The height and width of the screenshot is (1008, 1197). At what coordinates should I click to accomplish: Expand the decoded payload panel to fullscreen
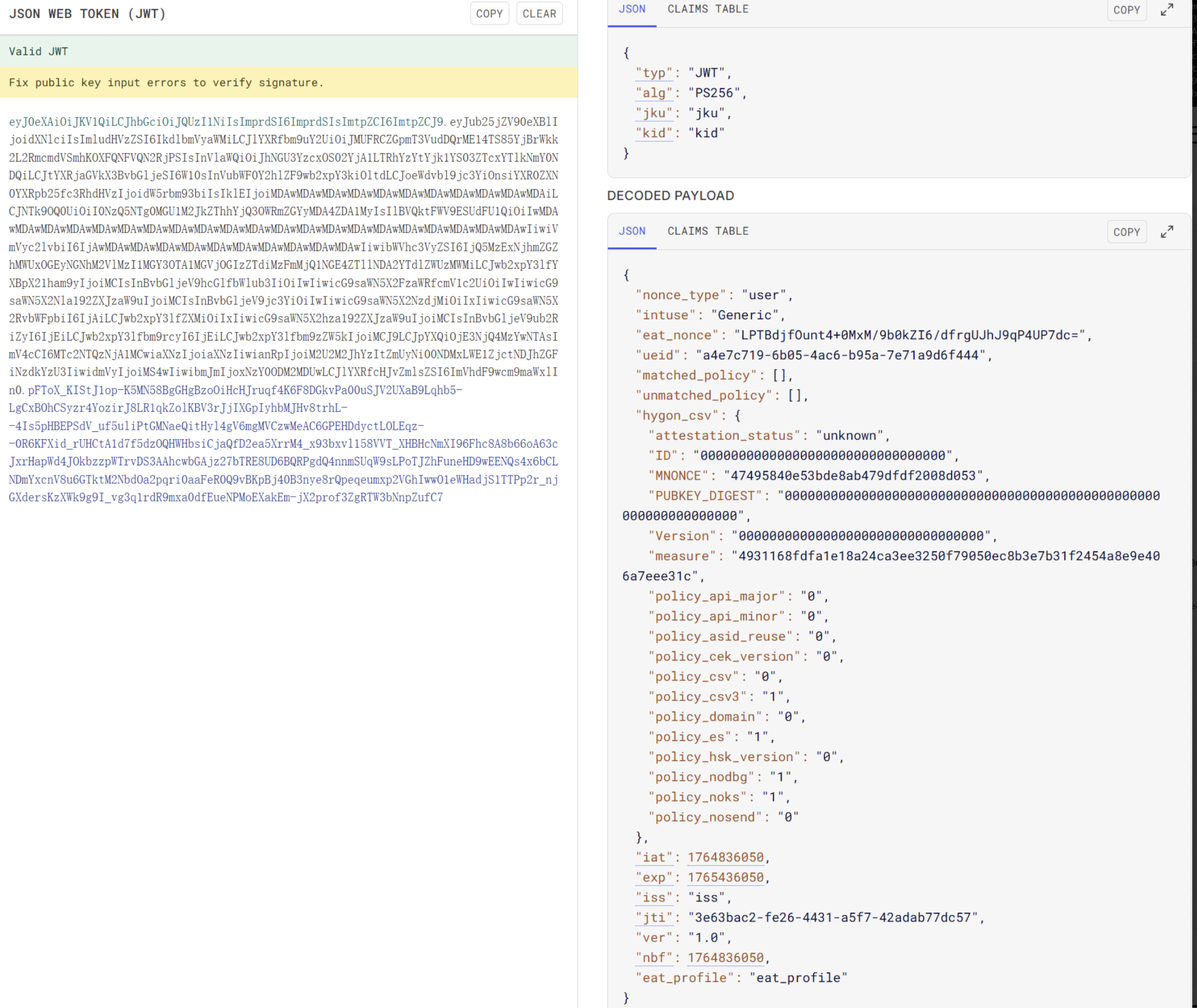(x=1167, y=232)
